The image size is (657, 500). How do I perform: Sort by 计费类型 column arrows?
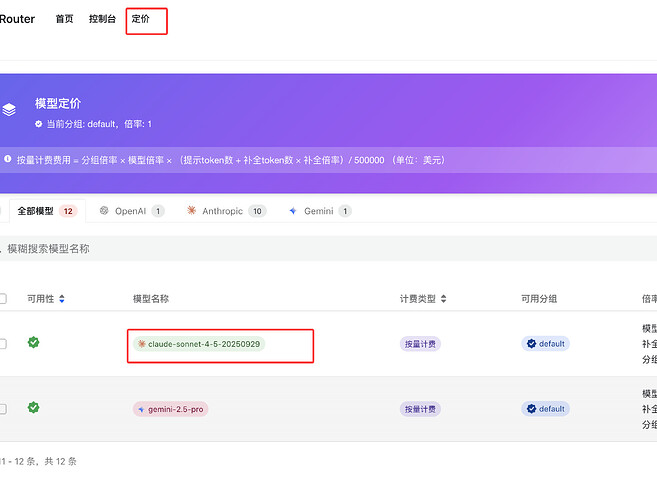pyautogui.click(x=444, y=299)
